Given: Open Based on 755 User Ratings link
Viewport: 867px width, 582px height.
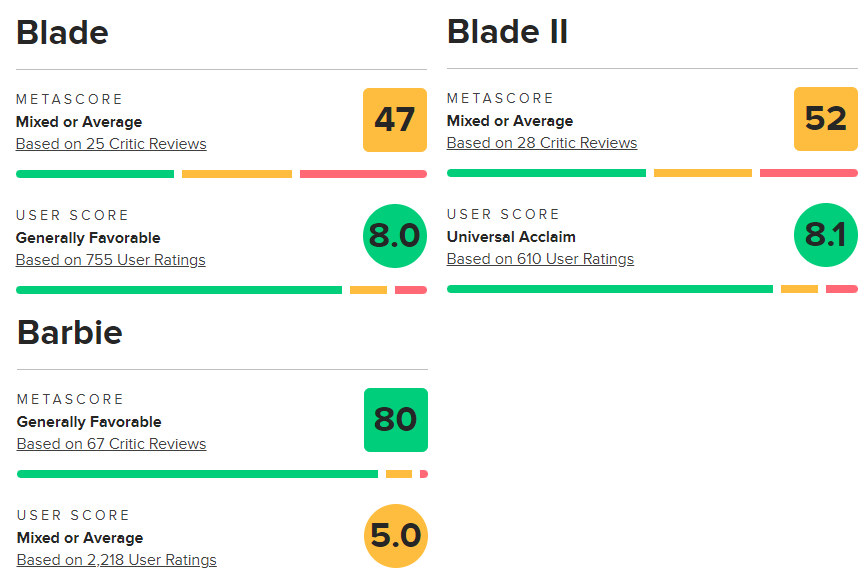Looking at the screenshot, I should [x=111, y=260].
